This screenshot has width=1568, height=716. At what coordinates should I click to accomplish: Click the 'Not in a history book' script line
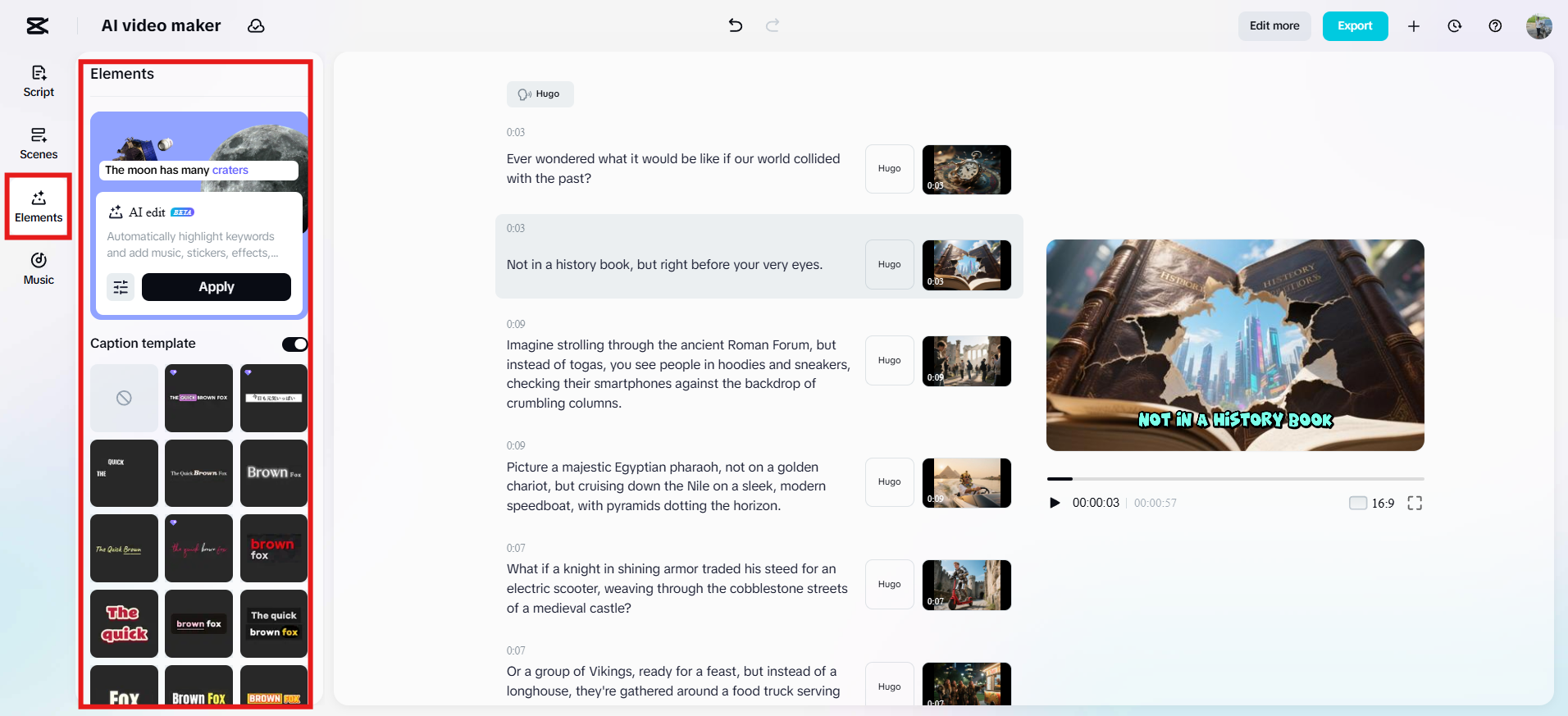click(664, 265)
